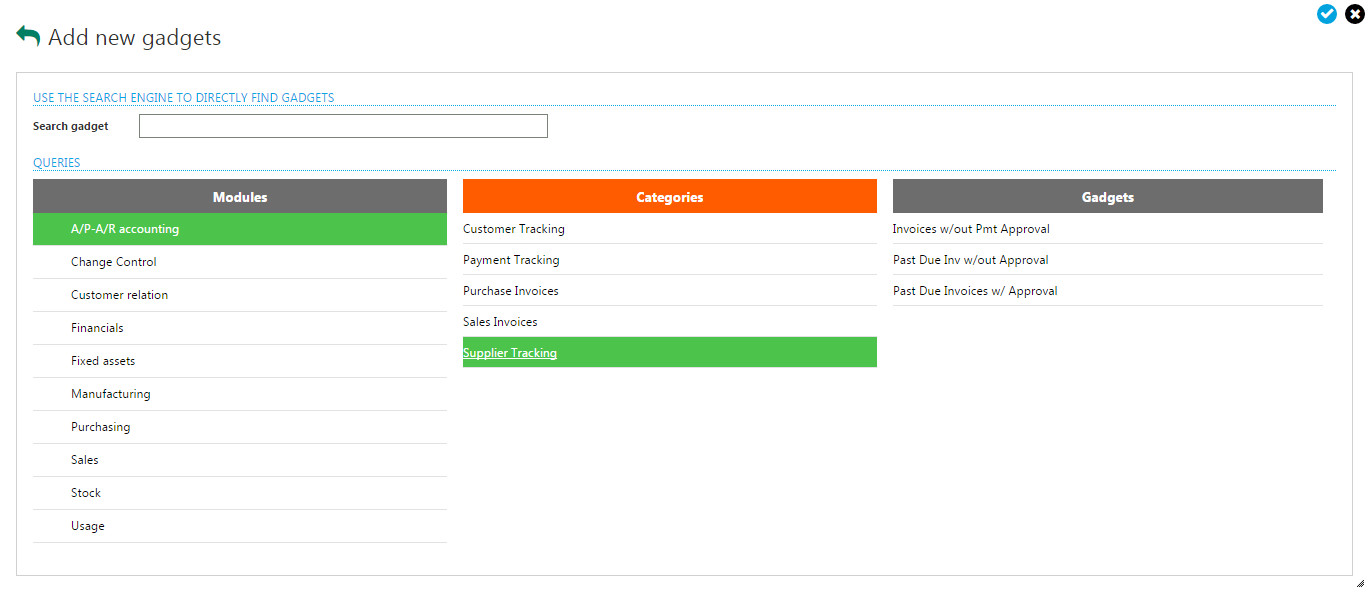The image size is (1369, 592).
Task: Click the green back arrow icon
Action: click(x=28, y=36)
